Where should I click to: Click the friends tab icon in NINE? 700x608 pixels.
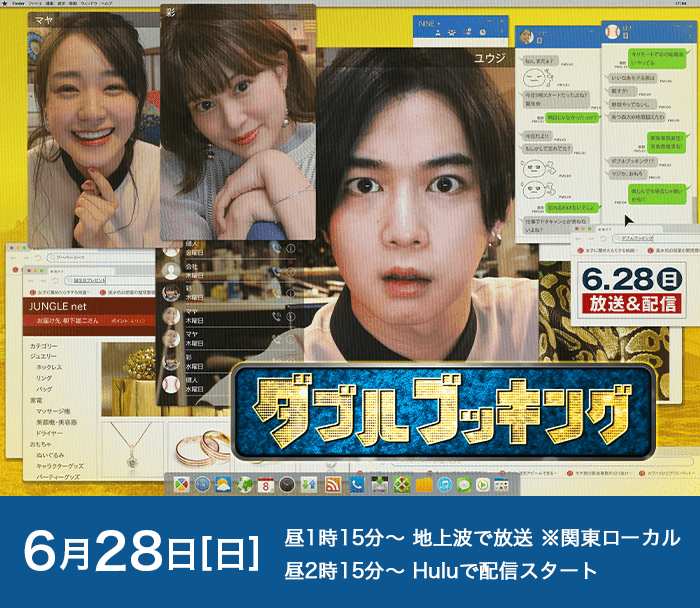(439, 32)
